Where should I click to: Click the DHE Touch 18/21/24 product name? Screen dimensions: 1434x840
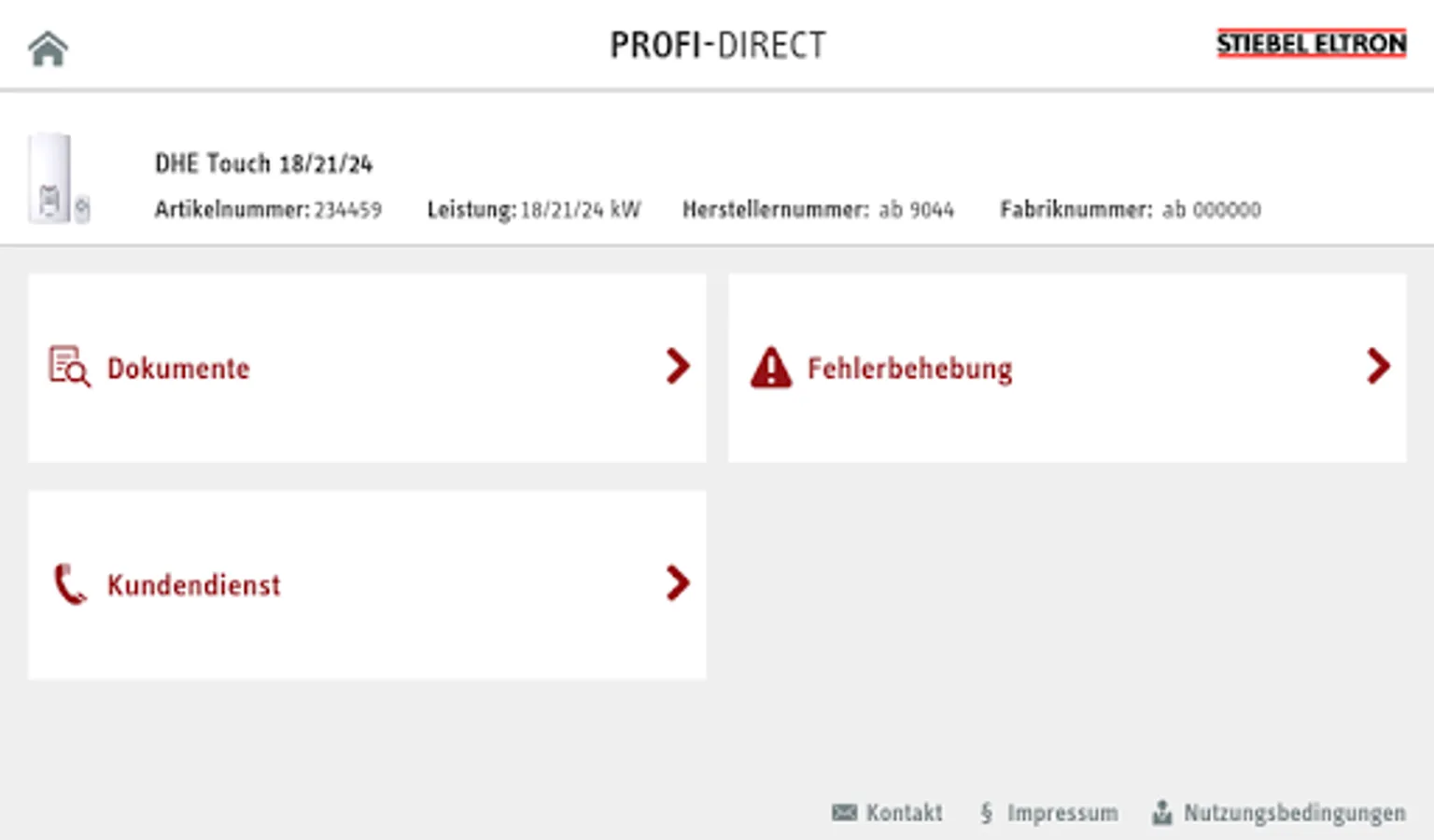tap(263, 163)
